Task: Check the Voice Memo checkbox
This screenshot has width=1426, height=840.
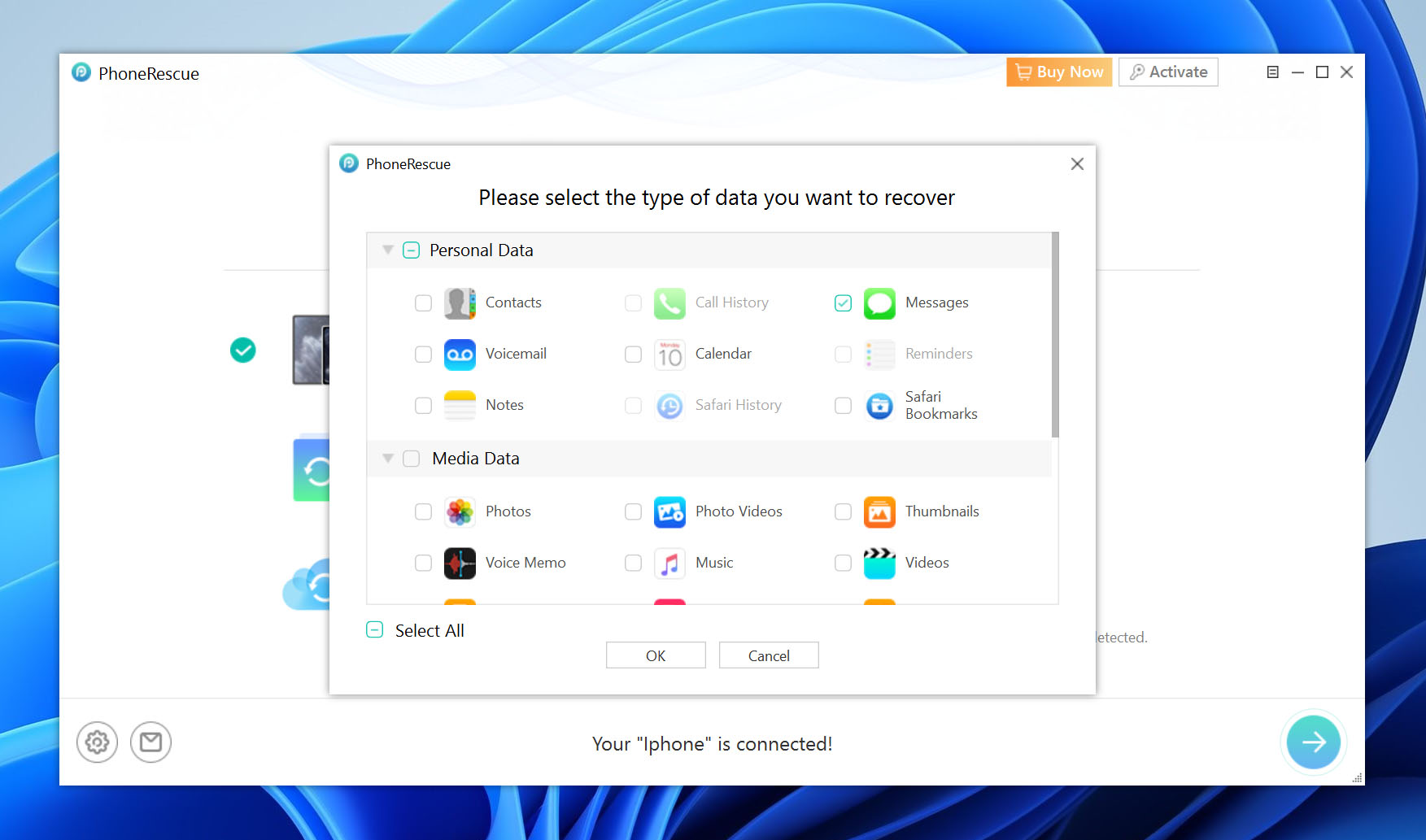Action: 423,564
